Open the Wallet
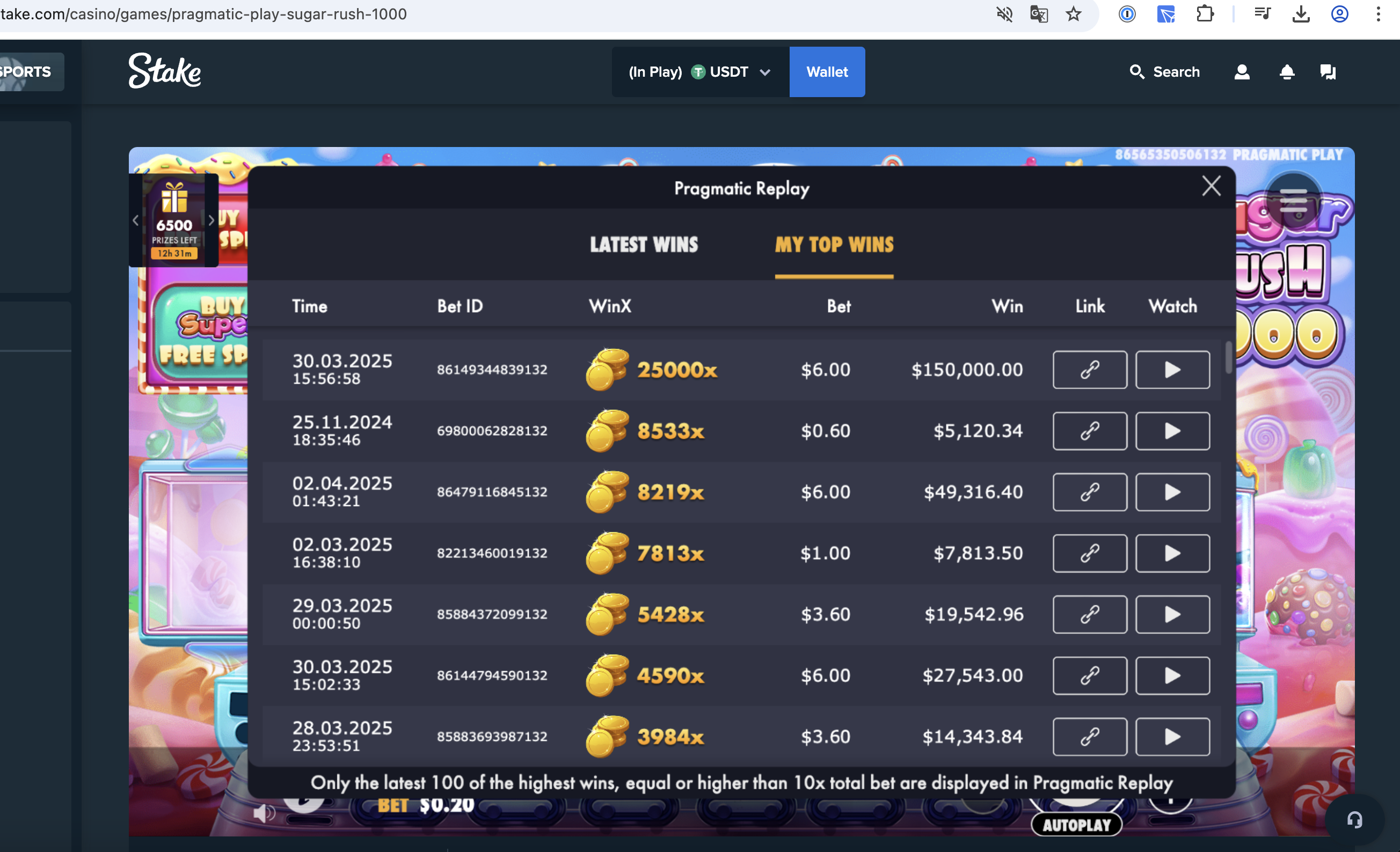Image resolution: width=1400 pixels, height=852 pixels. 827,71
